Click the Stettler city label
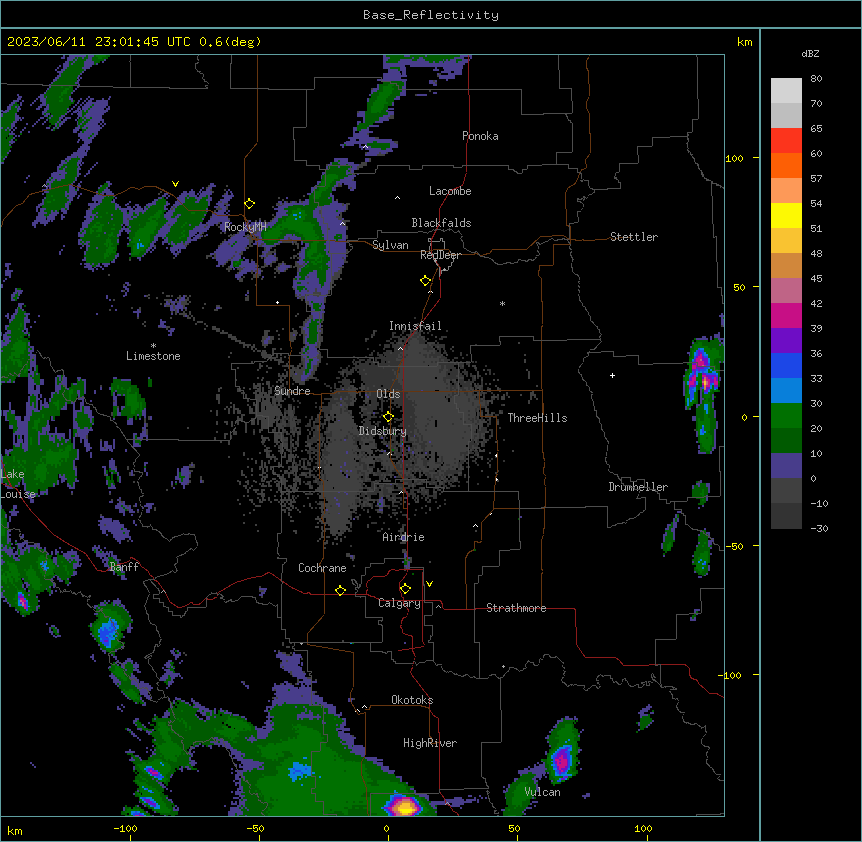The height and width of the screenshot is (842, 862). click(x=634, y=237)
